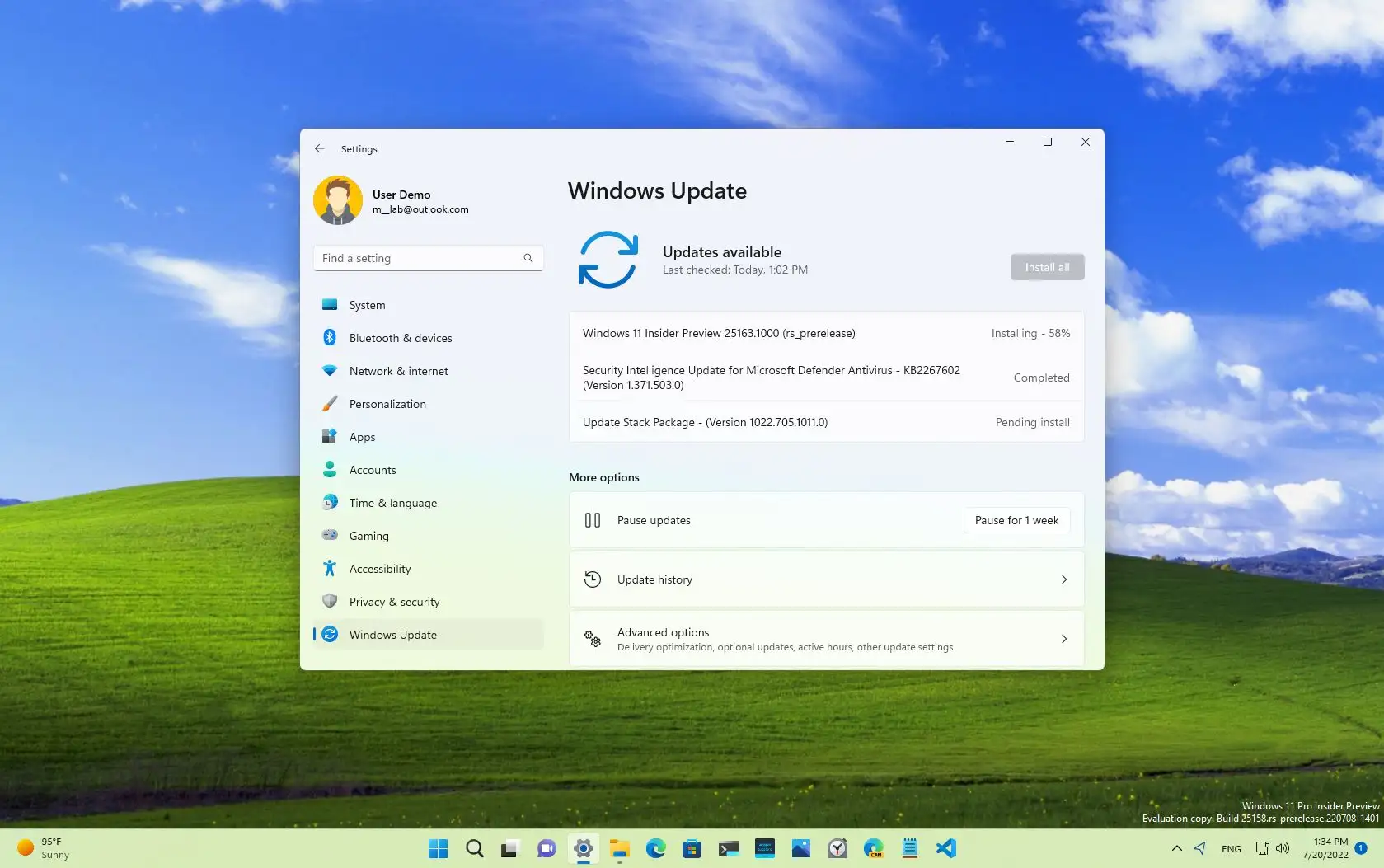Click the Install all button
This screenshot has height=868, width=1384.
pos(1047,267)
